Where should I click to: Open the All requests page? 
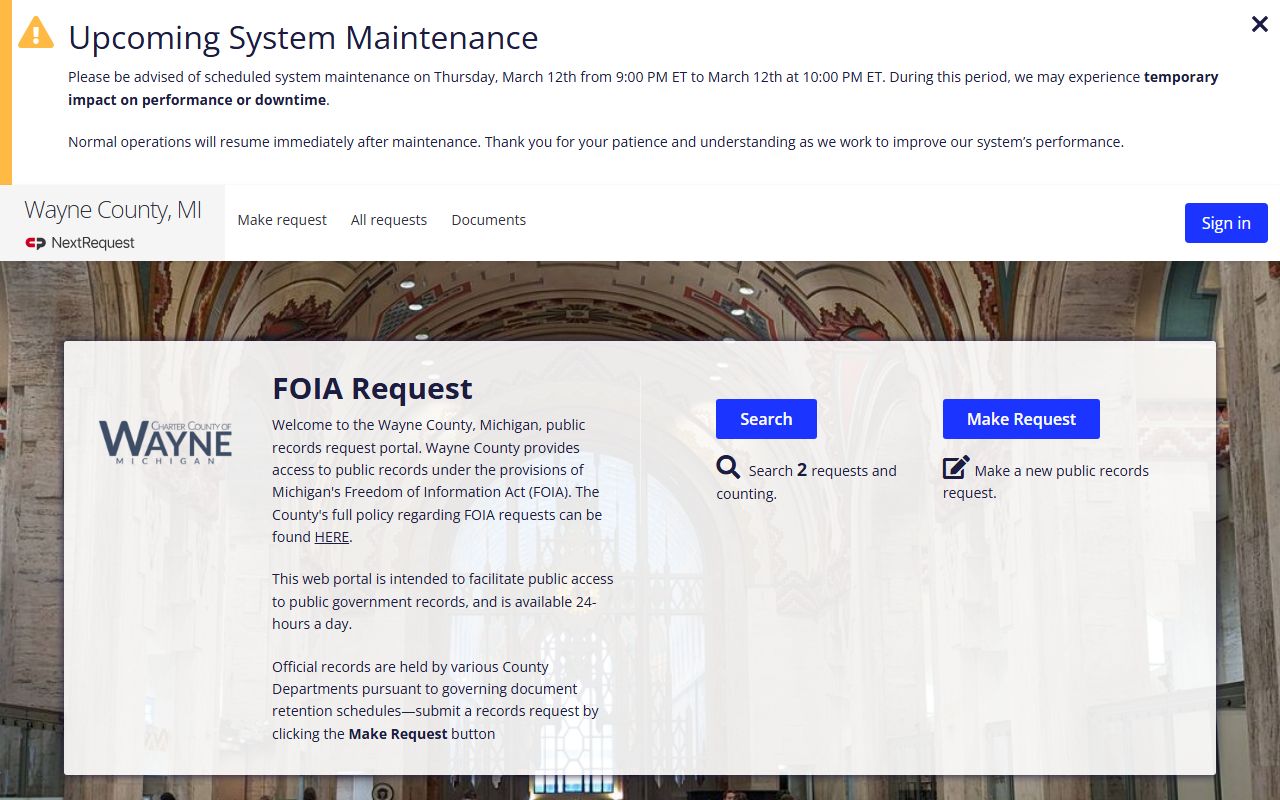point(389,220)
